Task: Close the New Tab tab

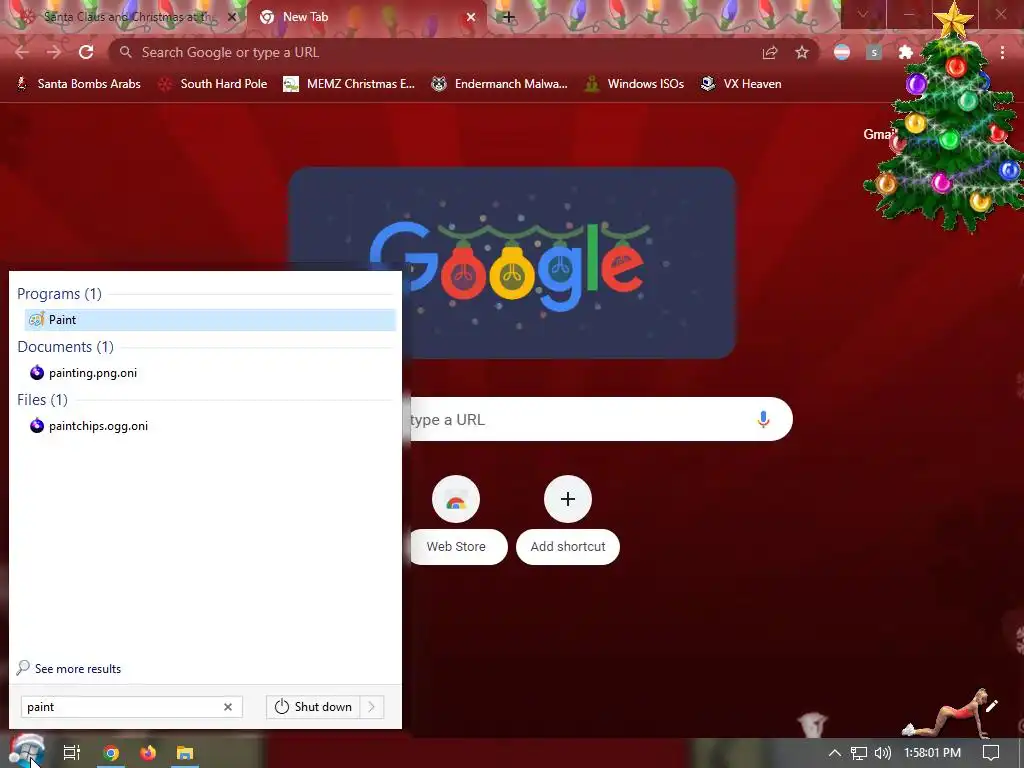Action: [471, 17]
